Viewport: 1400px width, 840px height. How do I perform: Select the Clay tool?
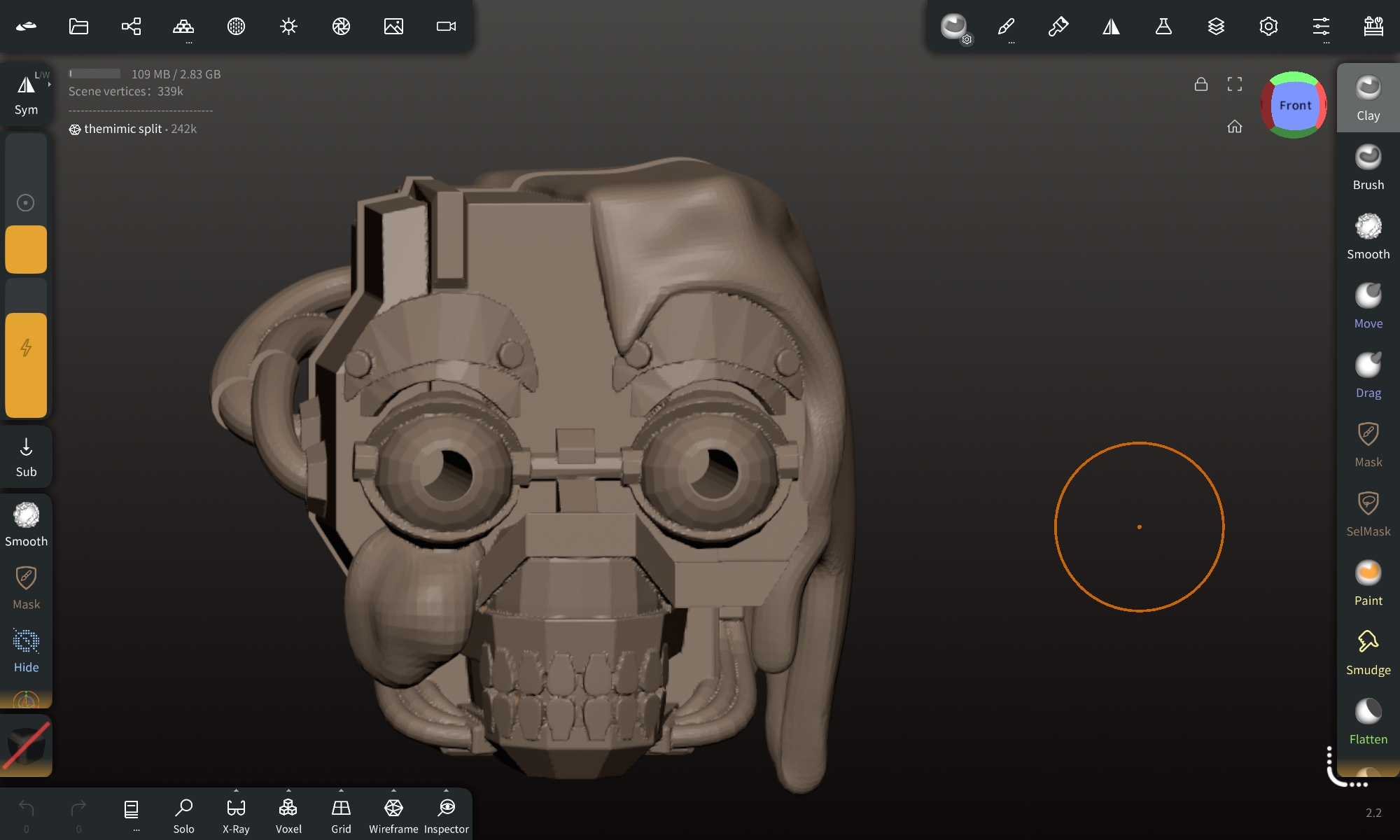1368,98
